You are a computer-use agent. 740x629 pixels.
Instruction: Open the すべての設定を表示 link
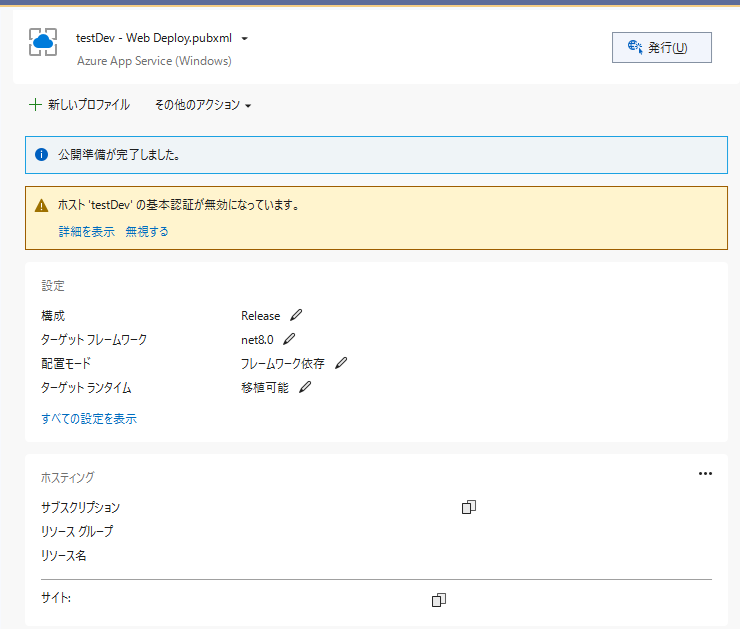[89, 419]
